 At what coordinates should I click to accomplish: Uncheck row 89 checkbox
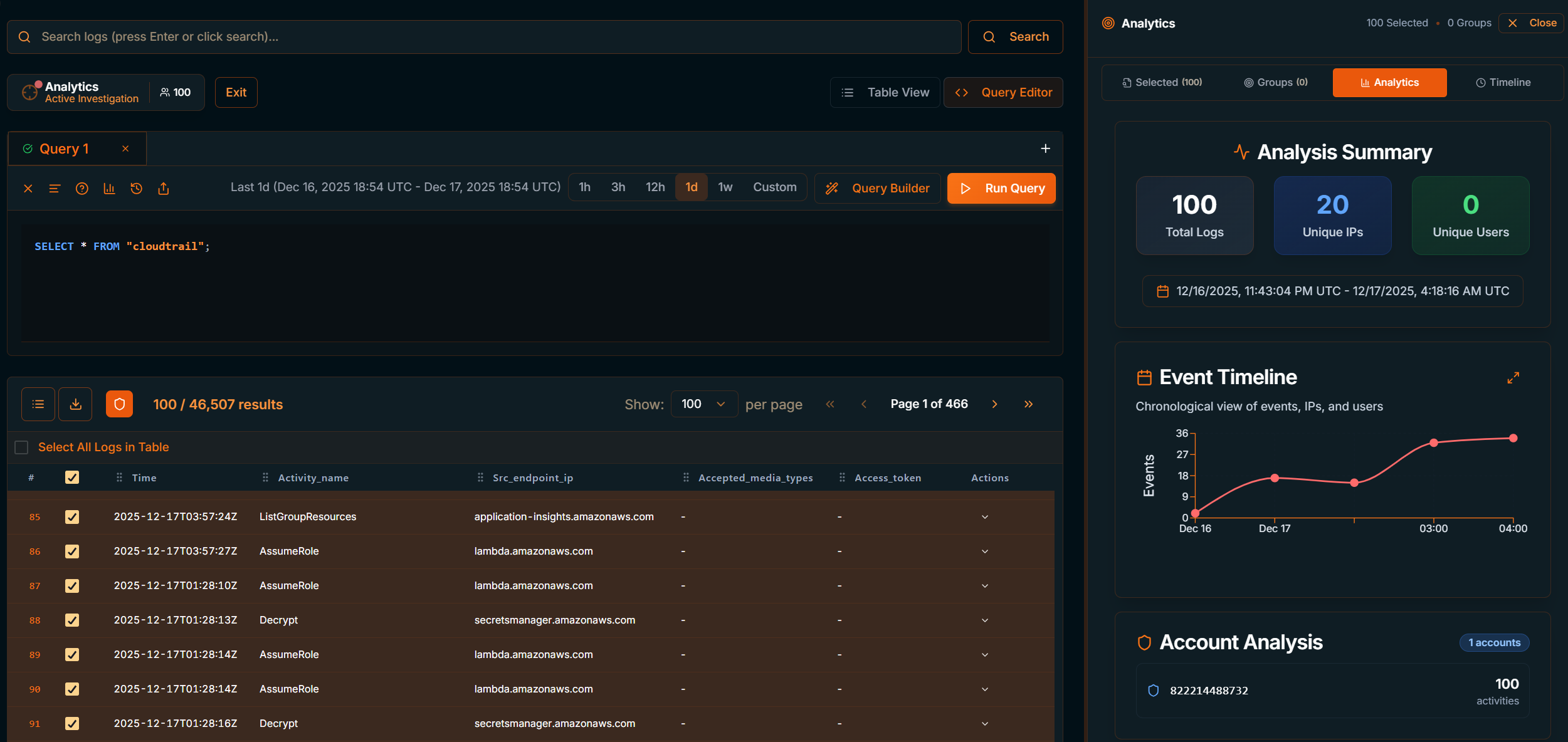(72, 655)
